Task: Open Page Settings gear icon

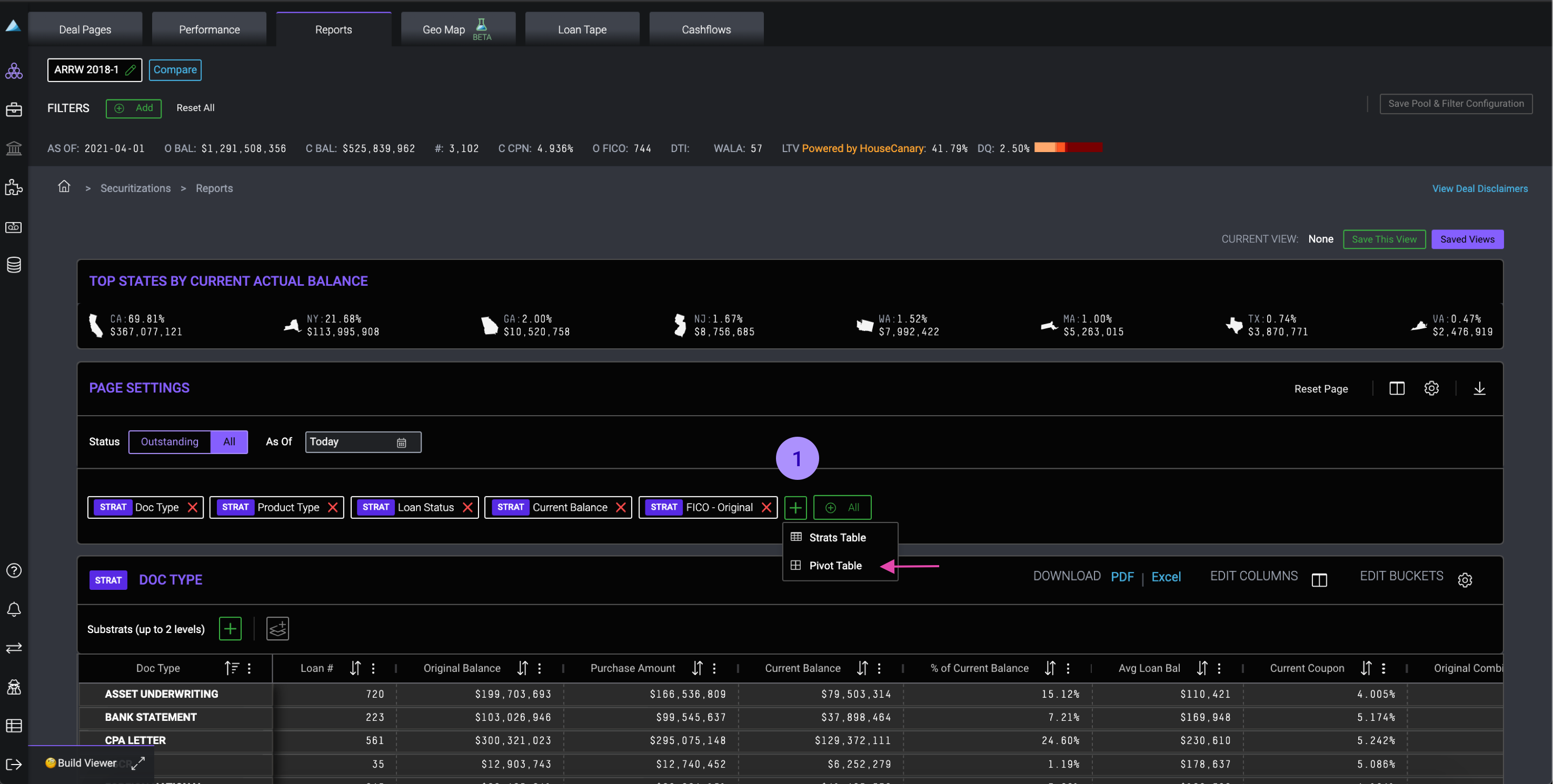Action: tap(1431, 389)
